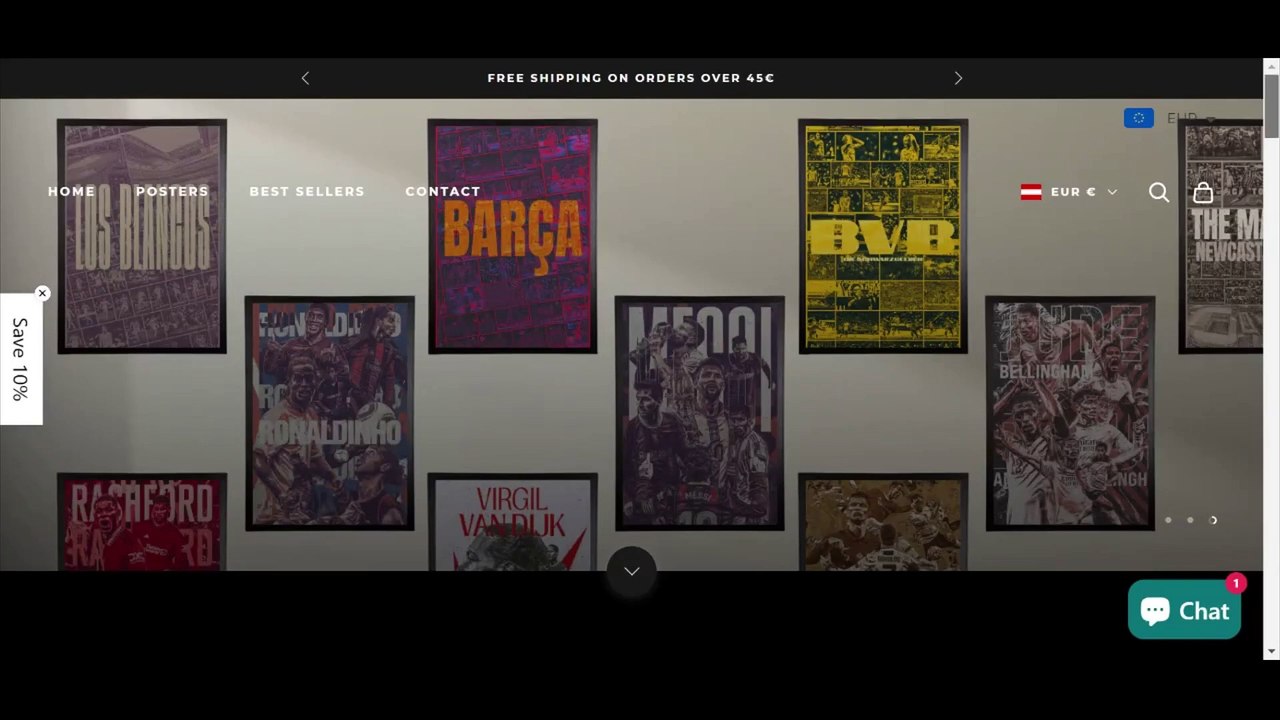Click the Messi poster
Screen dimensions: 1280x720
click(700, 413)
